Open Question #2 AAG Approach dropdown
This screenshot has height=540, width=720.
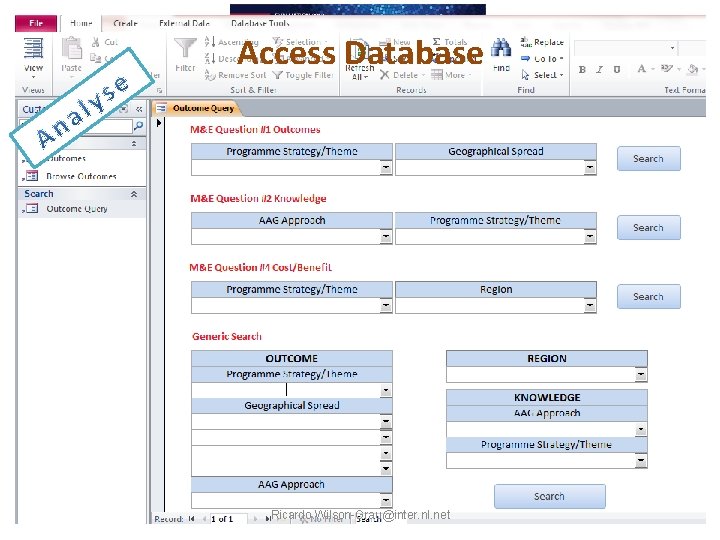point(386,237)
